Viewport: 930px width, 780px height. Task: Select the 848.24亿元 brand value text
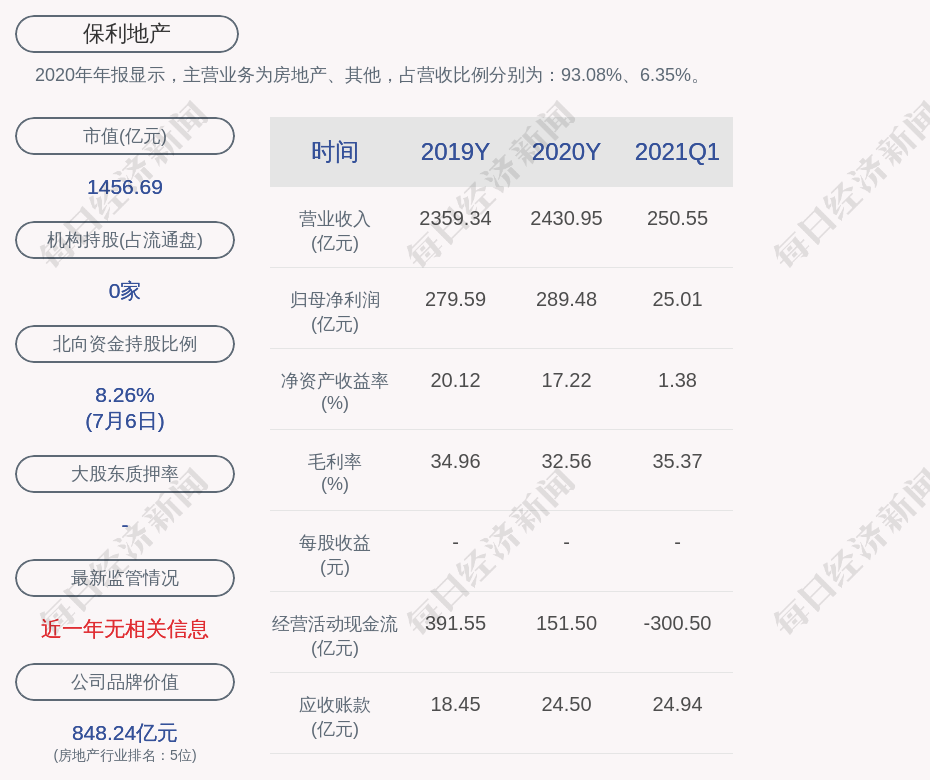pyautogui.click(x=125, y=733)
